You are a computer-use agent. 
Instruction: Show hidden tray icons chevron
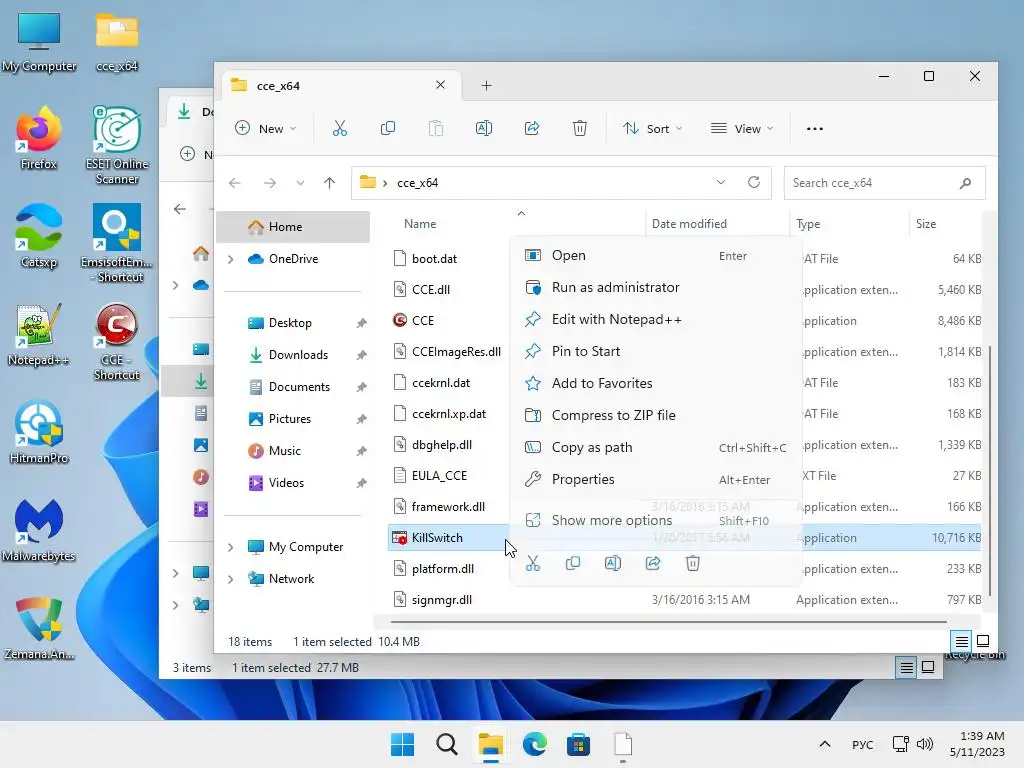(x=825, y=744)
